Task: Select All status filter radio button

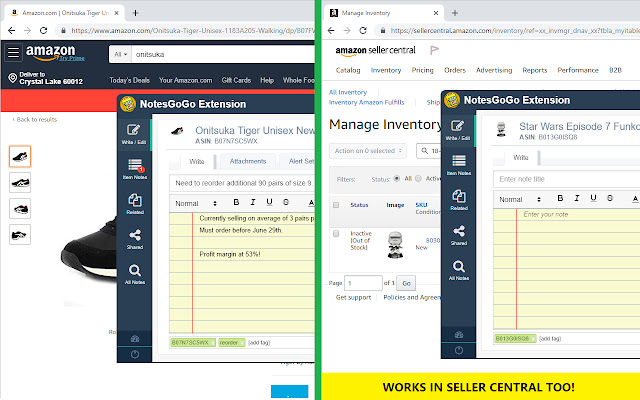Action: coord(396,179)
